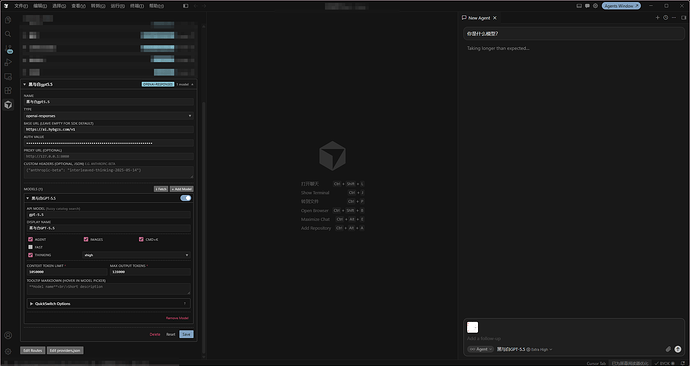Viewport: 690px width, 366px height.
Task: Toggle the model enable switch
Action: click(186, 198)
